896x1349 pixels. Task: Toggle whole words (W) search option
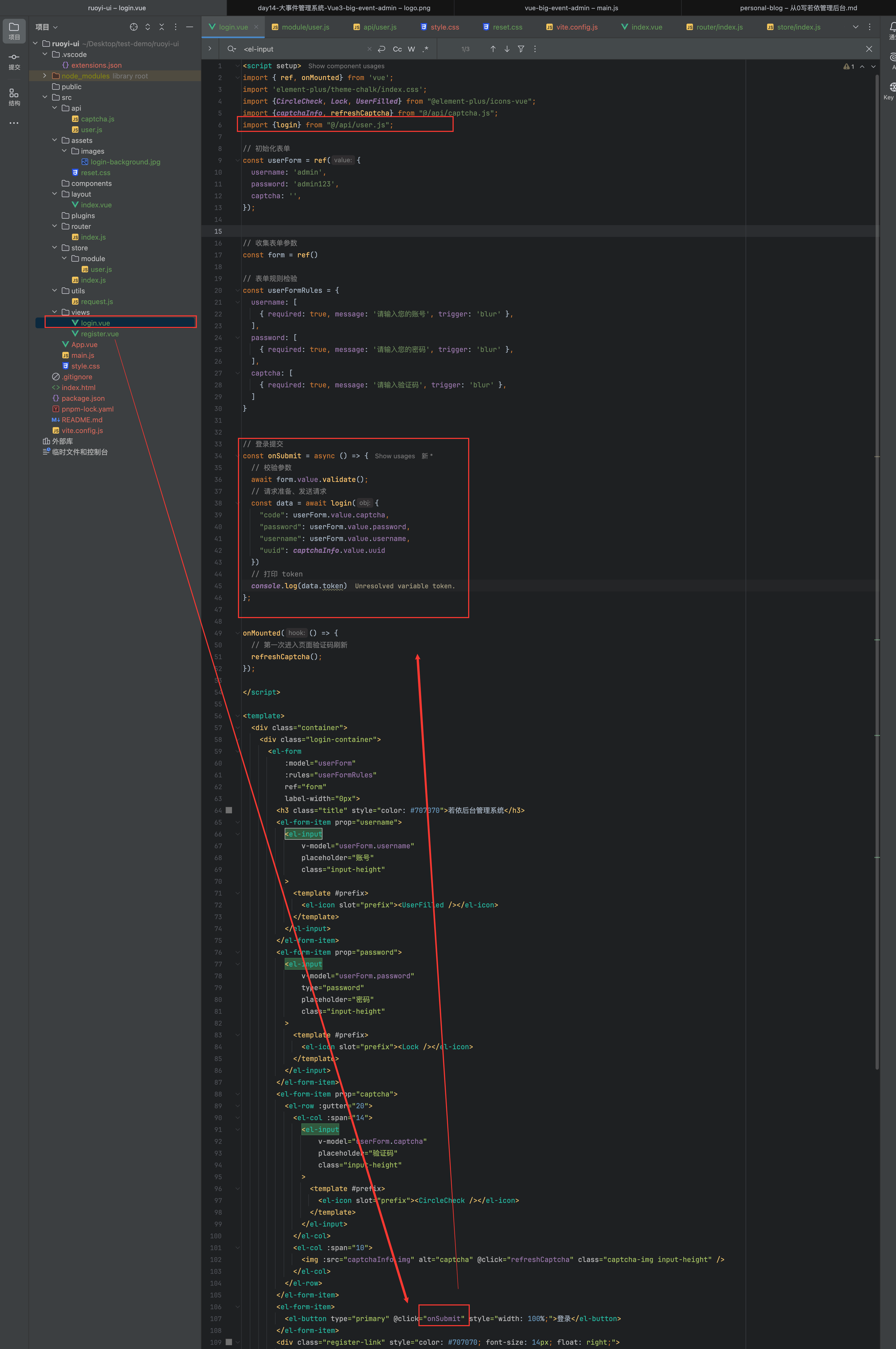(411, 49)
